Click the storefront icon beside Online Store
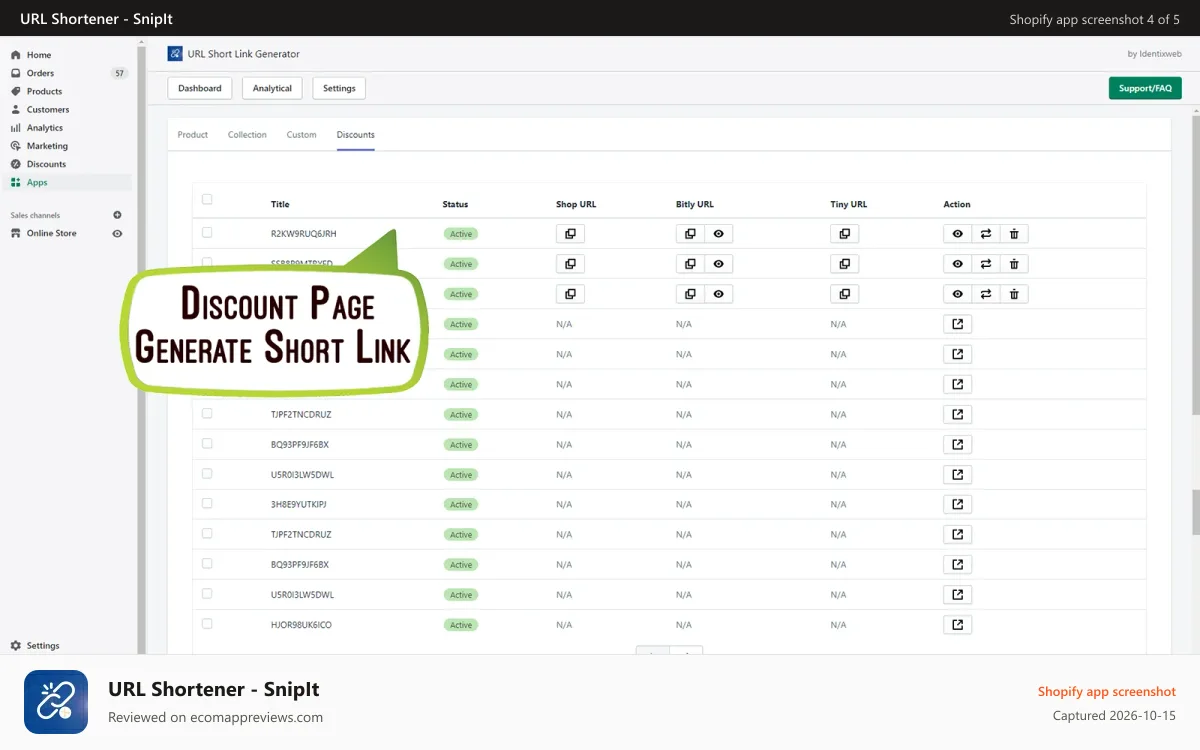The image size is (1200, 750). [16, 233]
